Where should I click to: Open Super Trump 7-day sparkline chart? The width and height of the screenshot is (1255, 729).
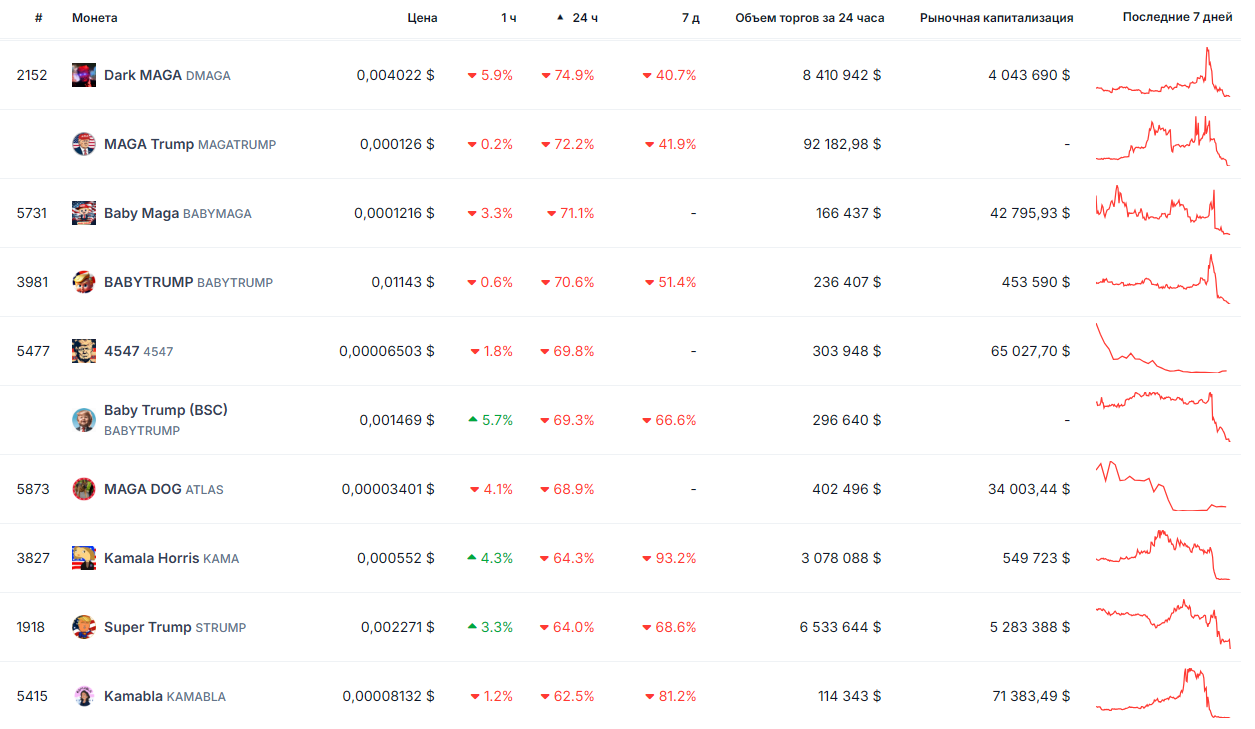pyautogui.click(x=1163, y=625)
